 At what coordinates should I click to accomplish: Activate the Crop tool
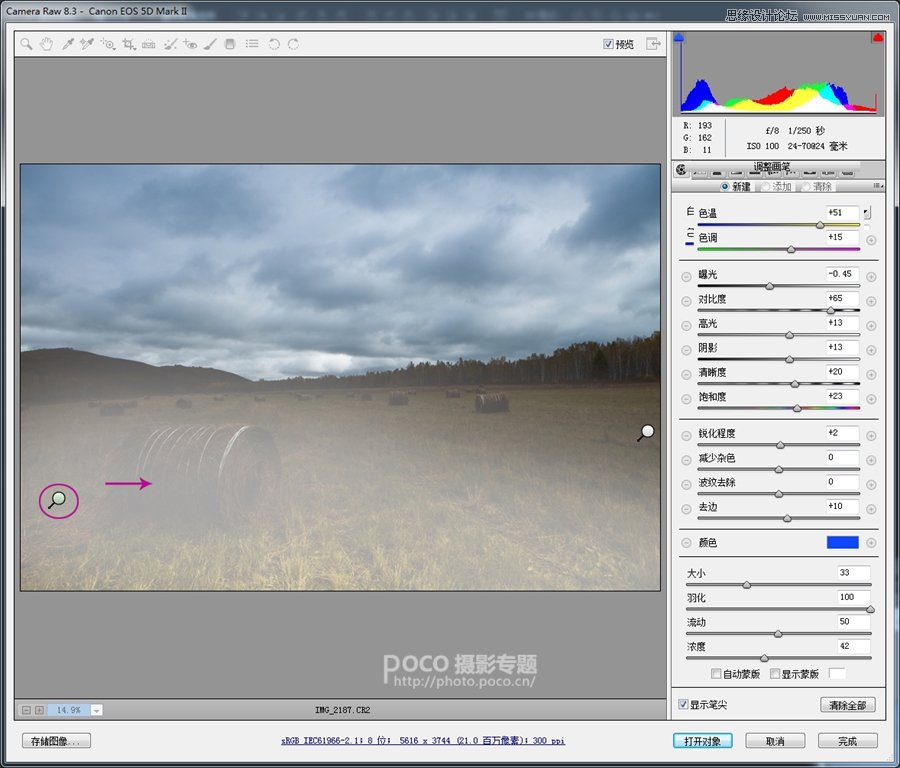point(128,44)
